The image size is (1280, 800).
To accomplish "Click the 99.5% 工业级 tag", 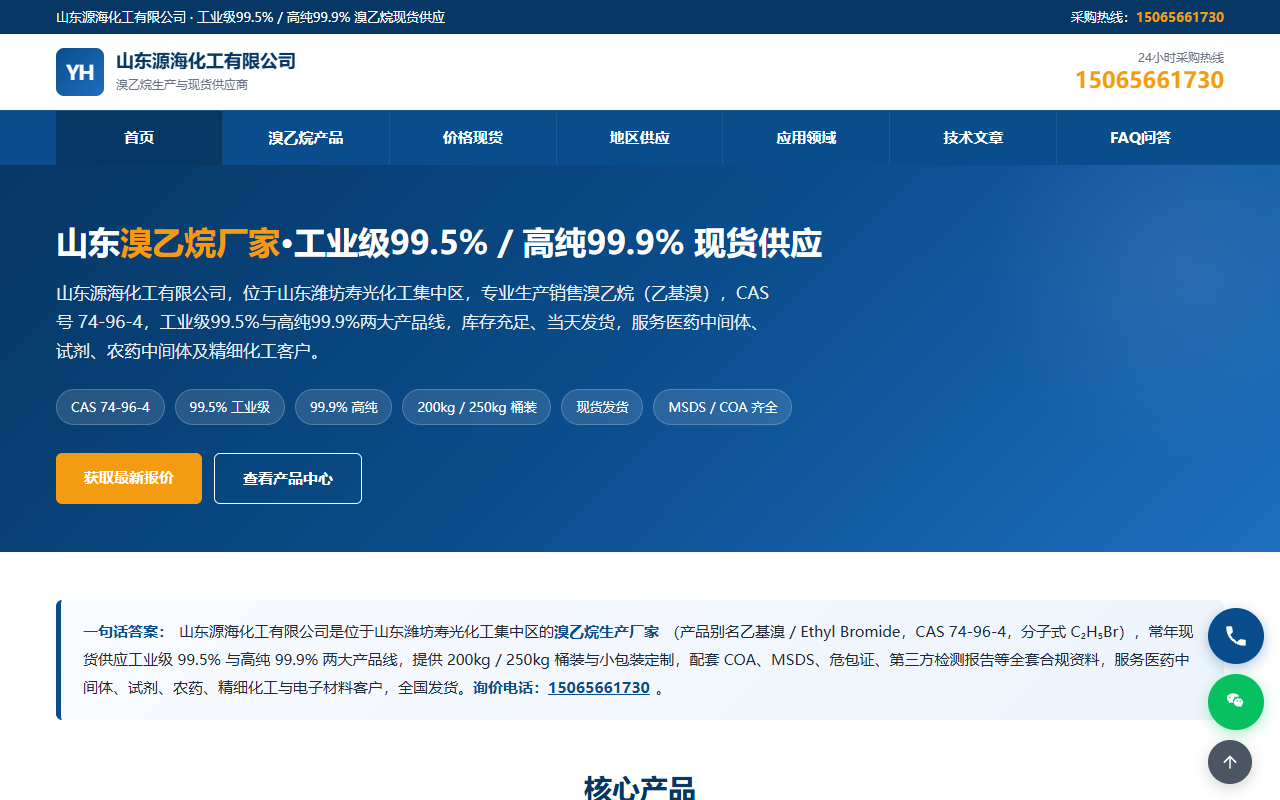I will point(230,407).
